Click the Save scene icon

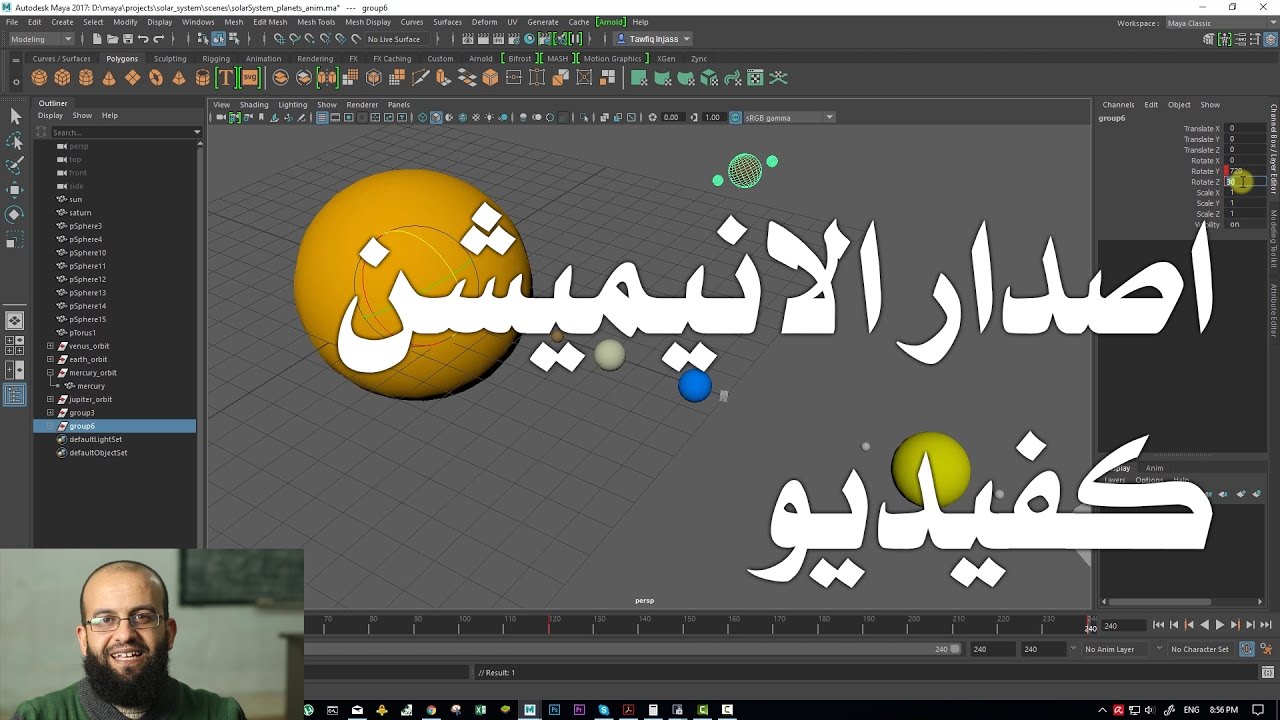127,39
